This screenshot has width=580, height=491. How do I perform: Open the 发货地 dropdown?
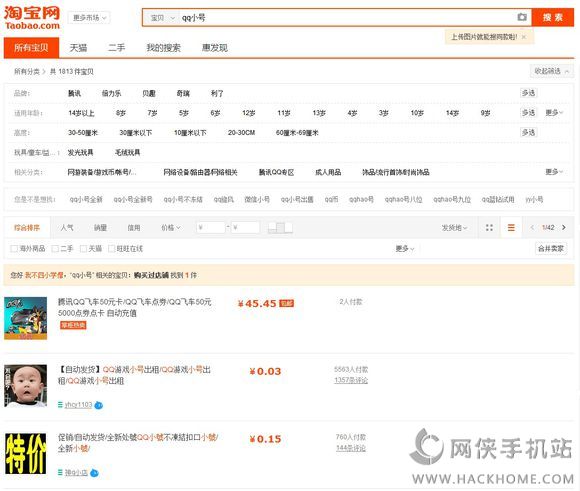pos(454,228)
